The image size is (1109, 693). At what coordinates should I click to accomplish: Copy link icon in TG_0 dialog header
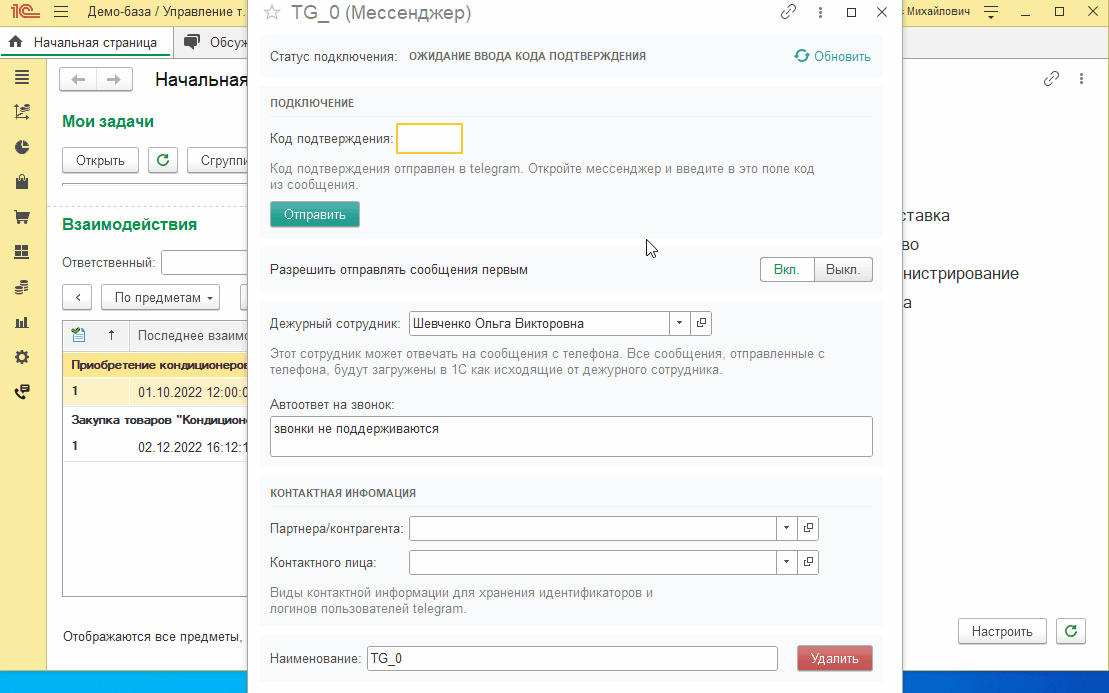[789, 13]
